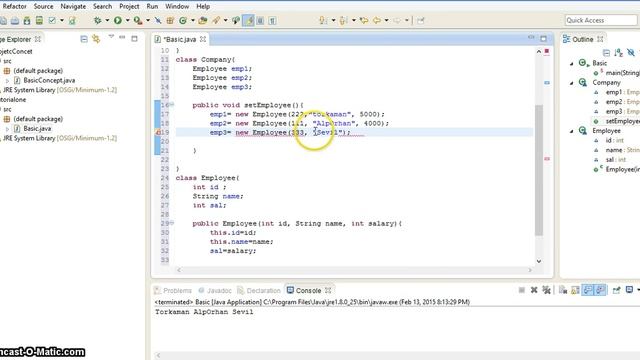Viewport: 640px width, 360px height.
Task: Switch to the Javadoc tab
Action: (x=215, y=290)
